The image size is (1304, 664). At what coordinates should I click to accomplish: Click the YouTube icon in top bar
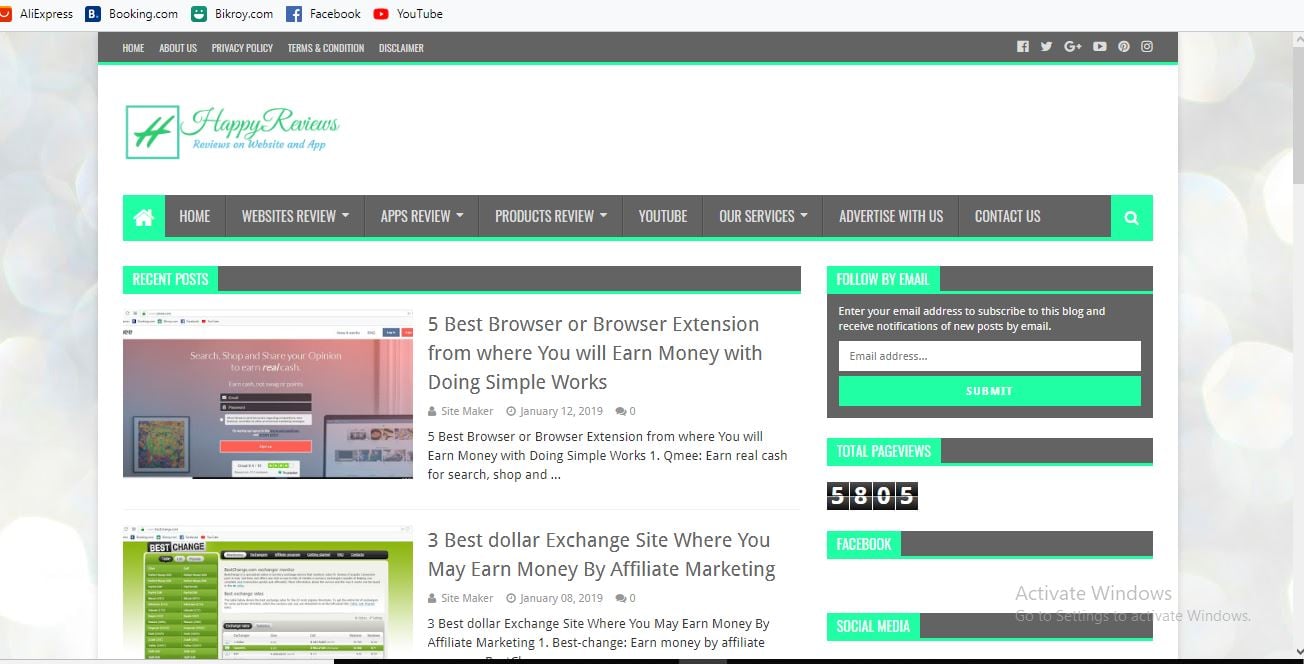pos(1099,47)
